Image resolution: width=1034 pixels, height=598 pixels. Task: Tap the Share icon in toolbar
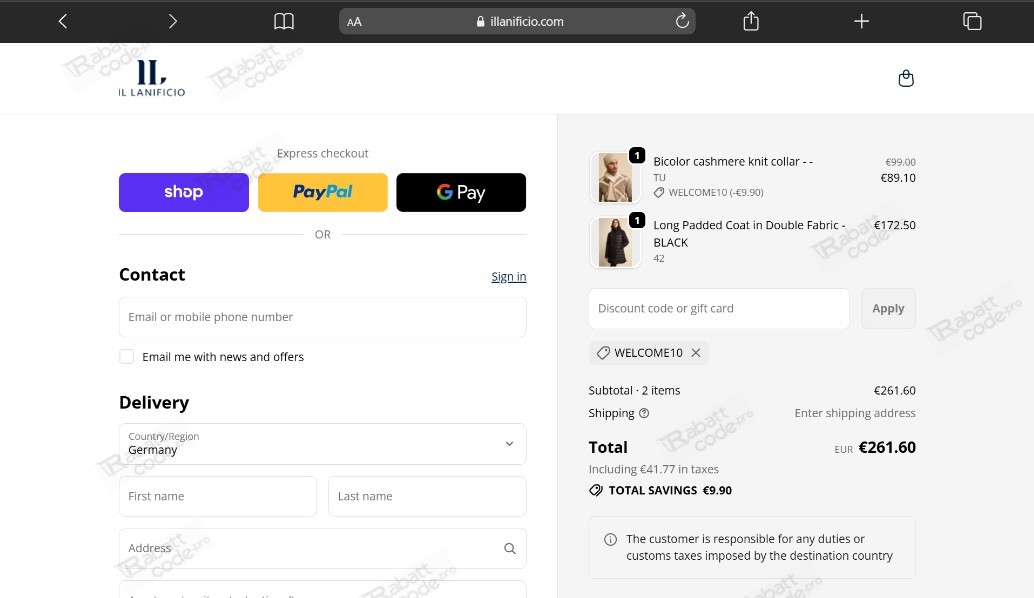tap(751, 21)
